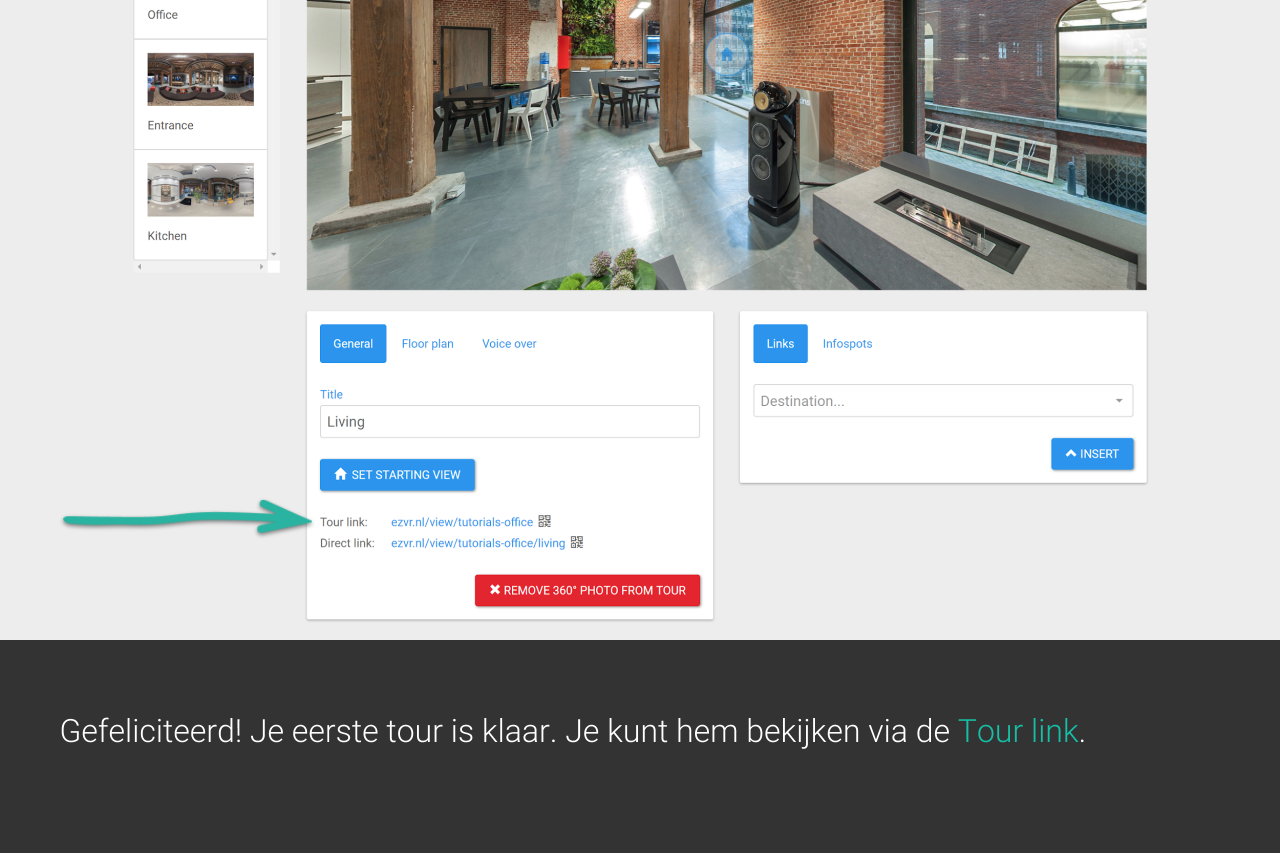1280x853 pixels.
Task: Click the Insert button
Action: pos(1092,454)
